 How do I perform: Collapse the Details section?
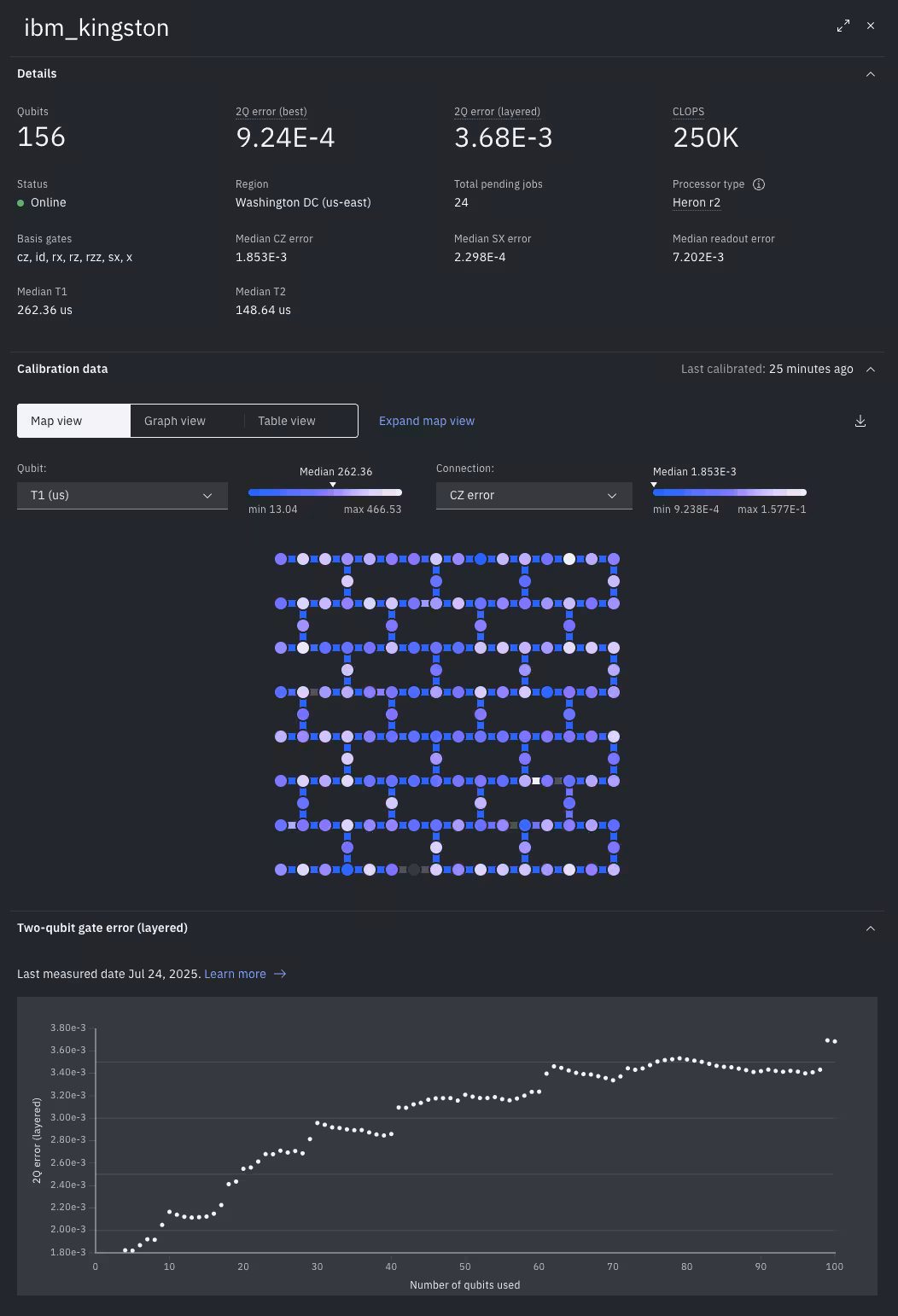[871, 74]
